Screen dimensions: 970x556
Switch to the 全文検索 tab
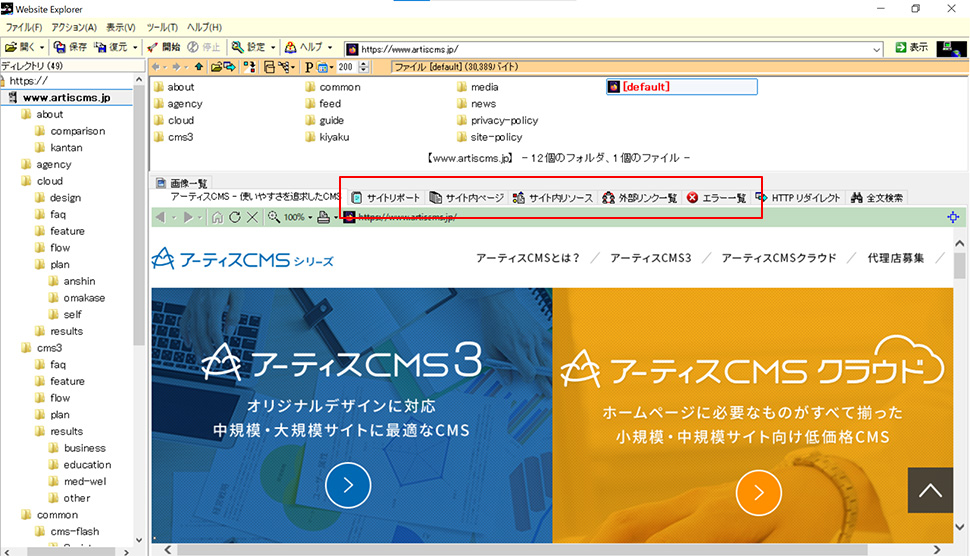point(877,198)
